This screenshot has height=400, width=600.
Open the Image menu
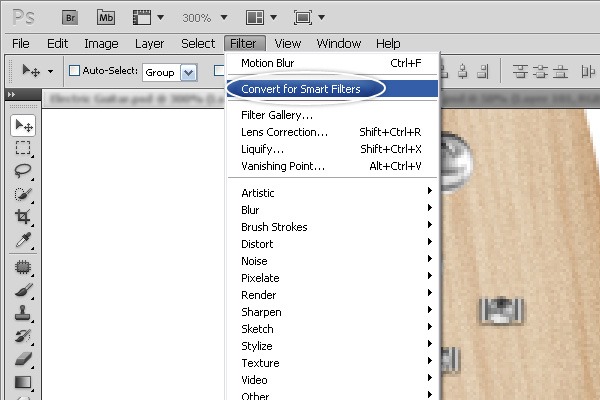tap(101, 44)
